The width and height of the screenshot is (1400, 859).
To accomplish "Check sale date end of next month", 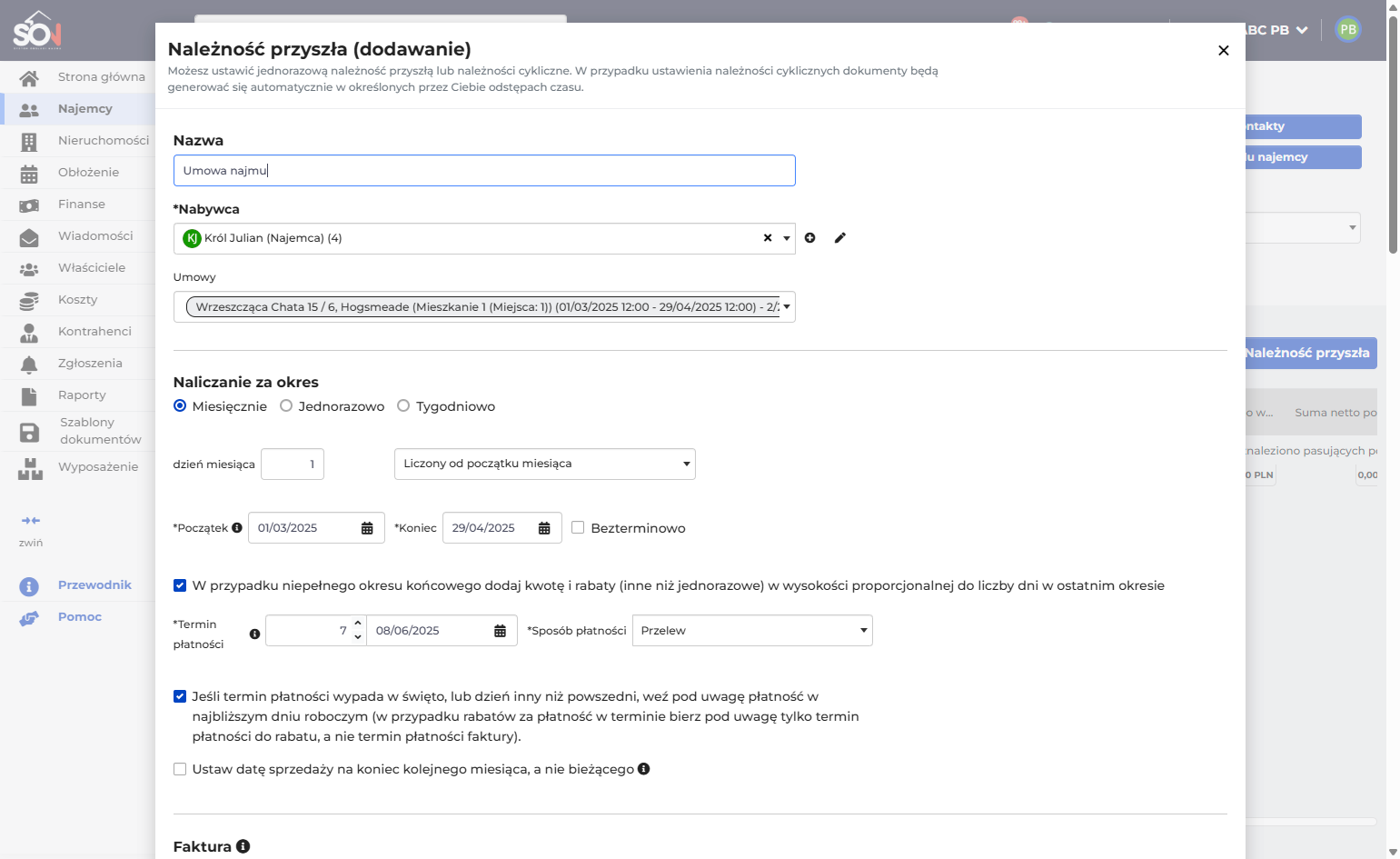I will [180, 769].
